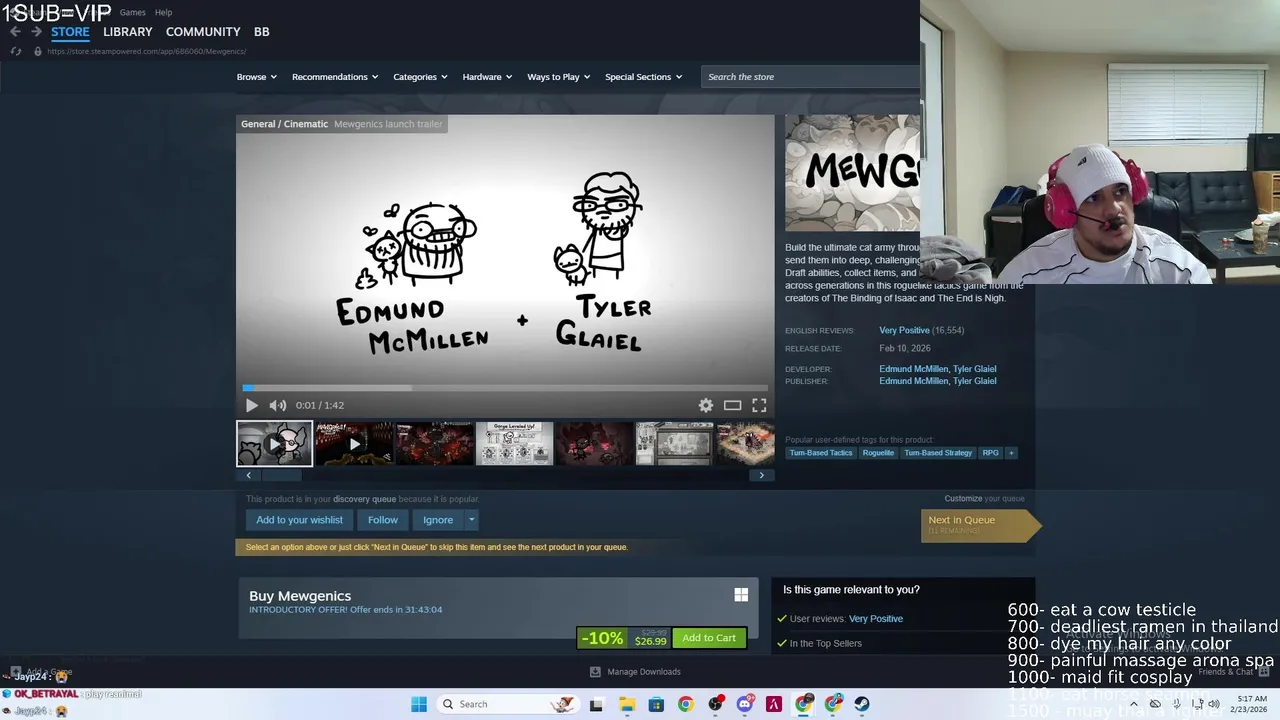Expand the Recommendations dropdown

tap(335, 77)
